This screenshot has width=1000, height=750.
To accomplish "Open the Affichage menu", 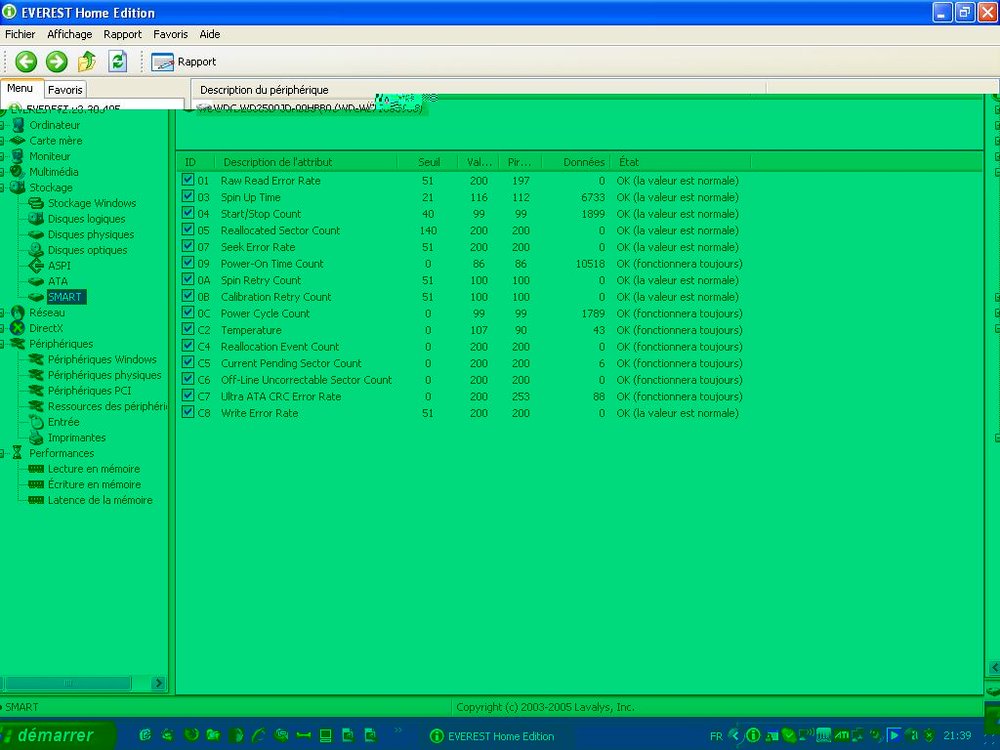I will pyautogui.click(x=70, y=34).
